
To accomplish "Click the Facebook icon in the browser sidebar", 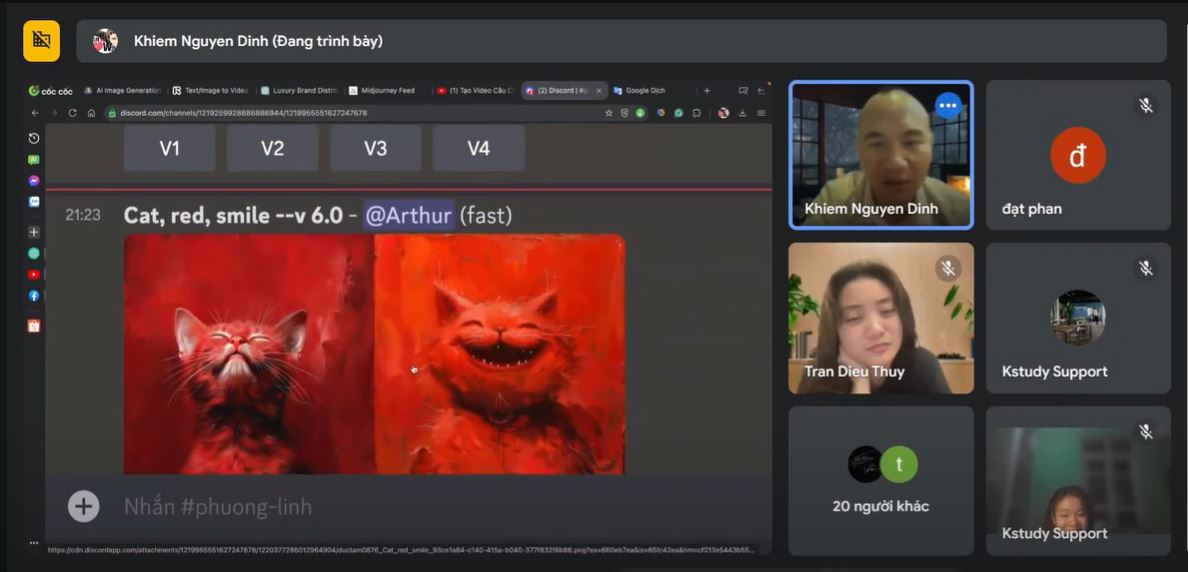I will tap(34, 296).
